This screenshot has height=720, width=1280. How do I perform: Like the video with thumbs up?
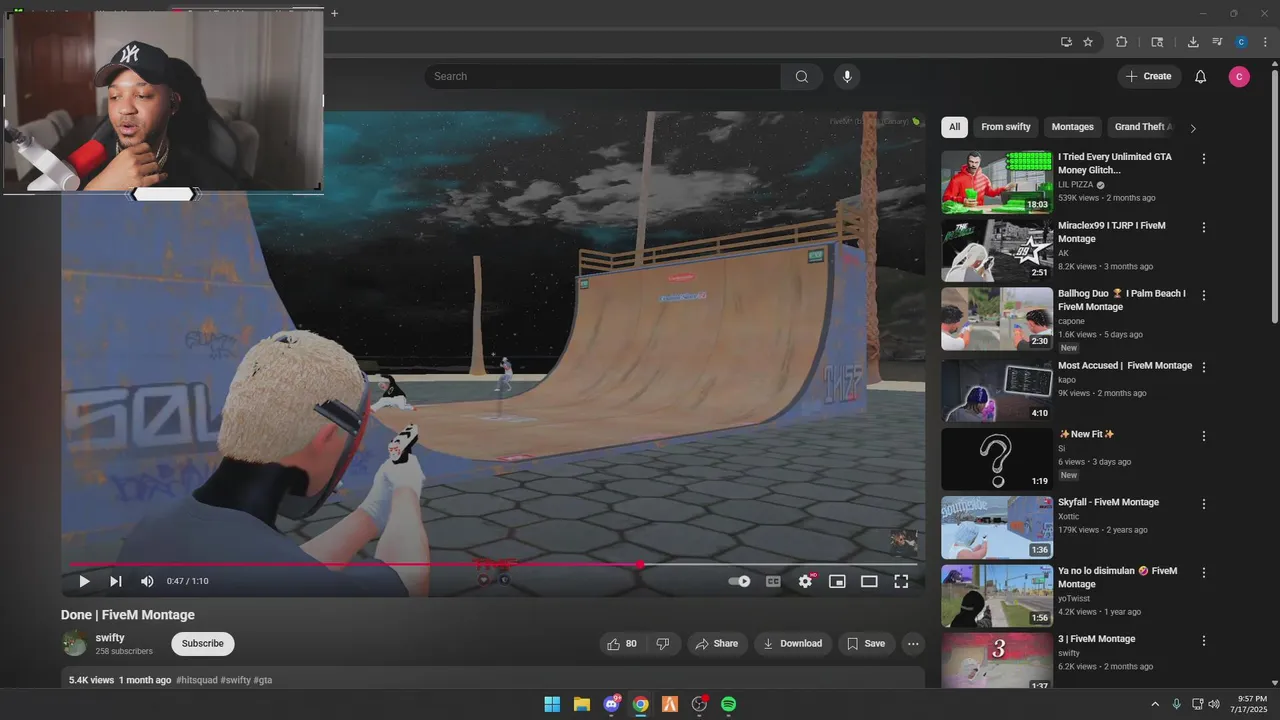point(623,644)
